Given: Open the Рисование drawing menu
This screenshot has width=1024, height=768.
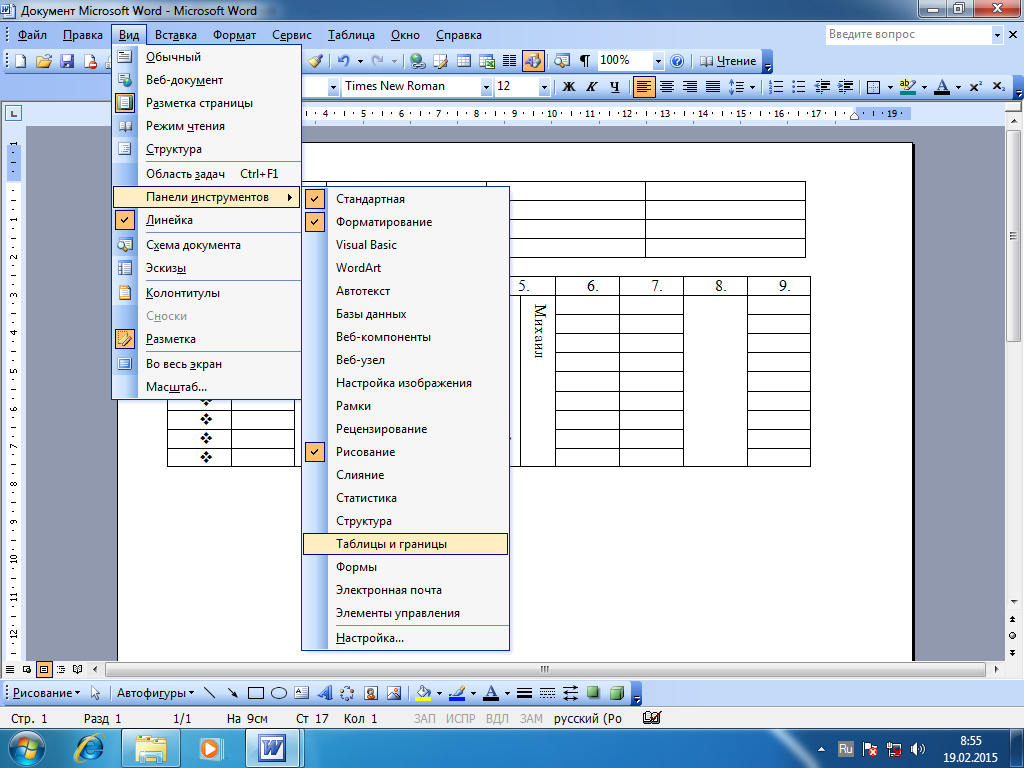Looking at the screenshot, I should click(46, 693).
